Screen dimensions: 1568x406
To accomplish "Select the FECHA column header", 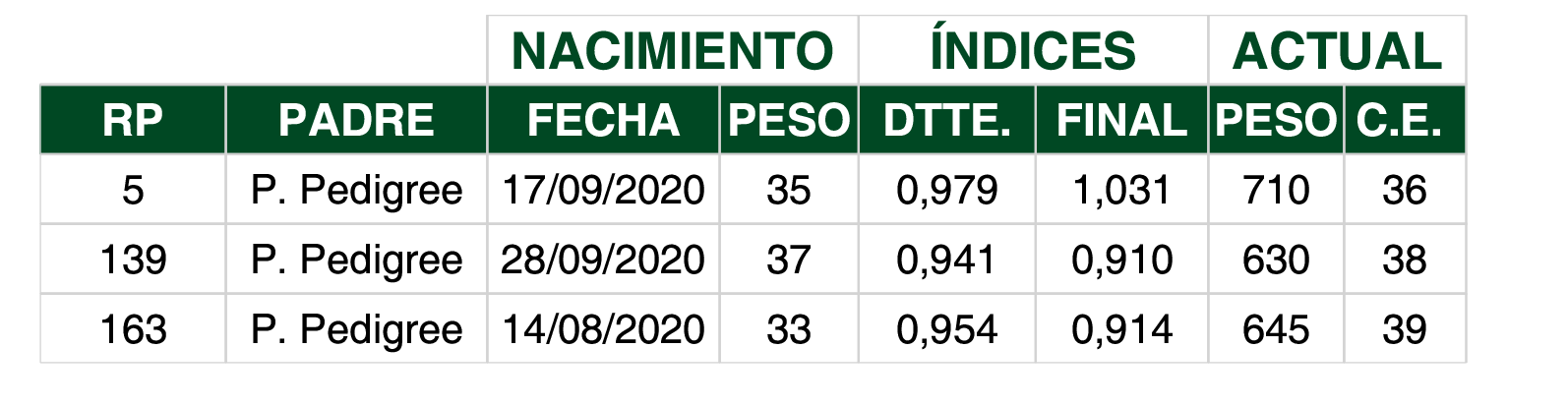I will coord(603,120).
